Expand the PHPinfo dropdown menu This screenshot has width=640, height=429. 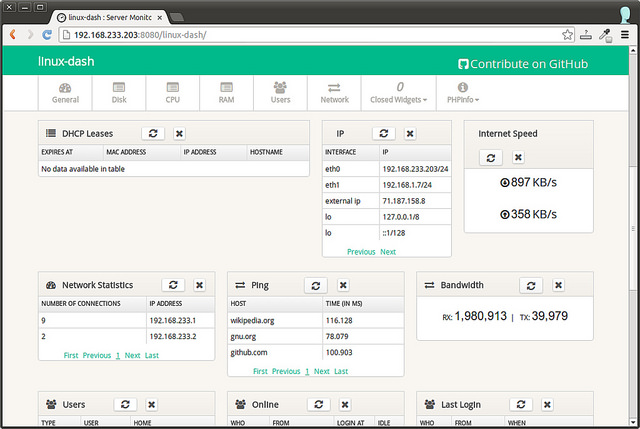tap(462, 93)
